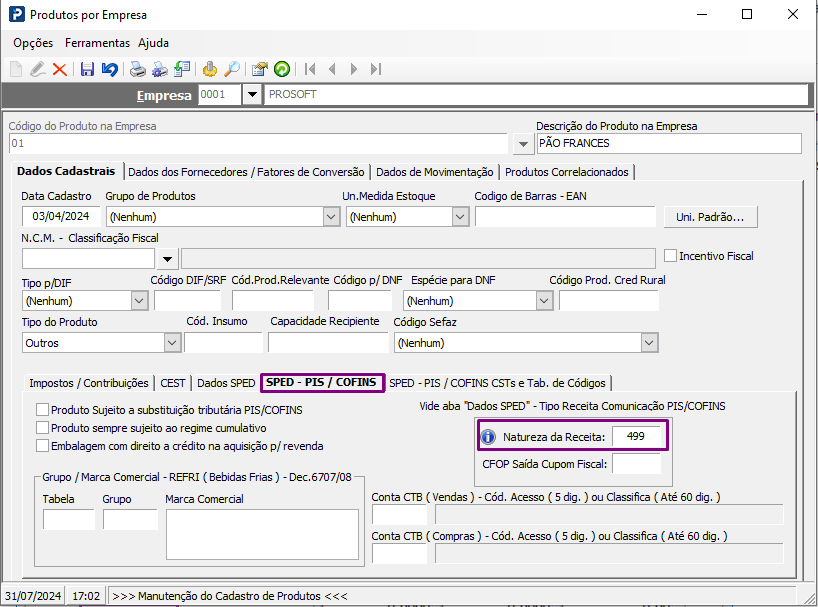Open the Produtos Correlacionados tab

point(567,172)
